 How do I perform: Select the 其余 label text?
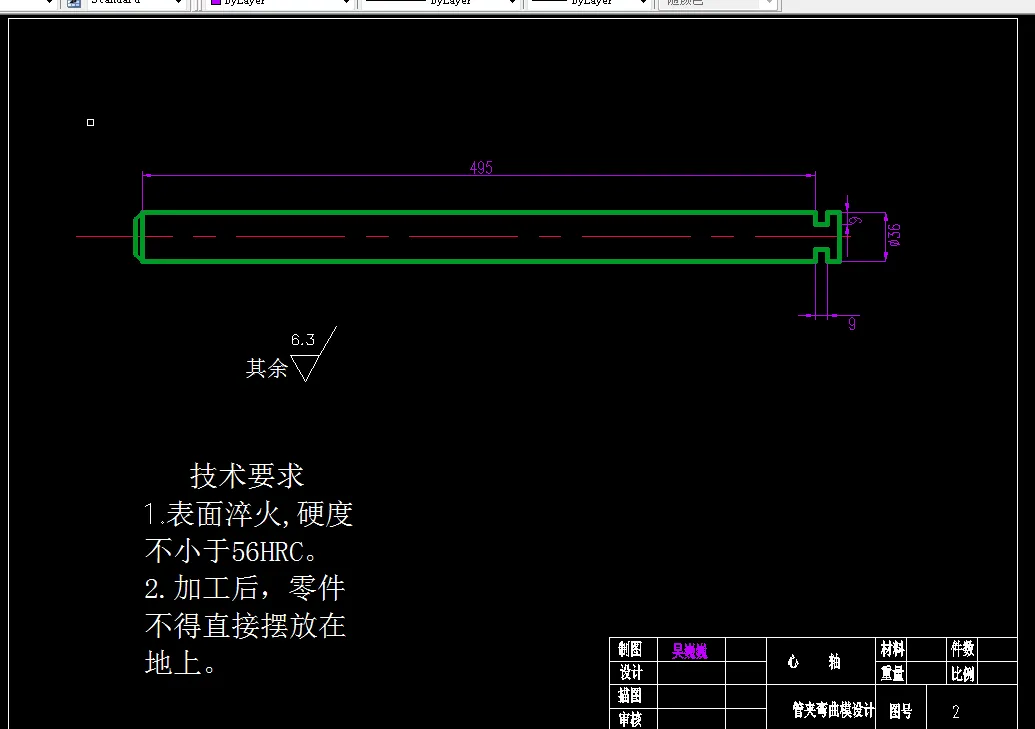point(267,368)
